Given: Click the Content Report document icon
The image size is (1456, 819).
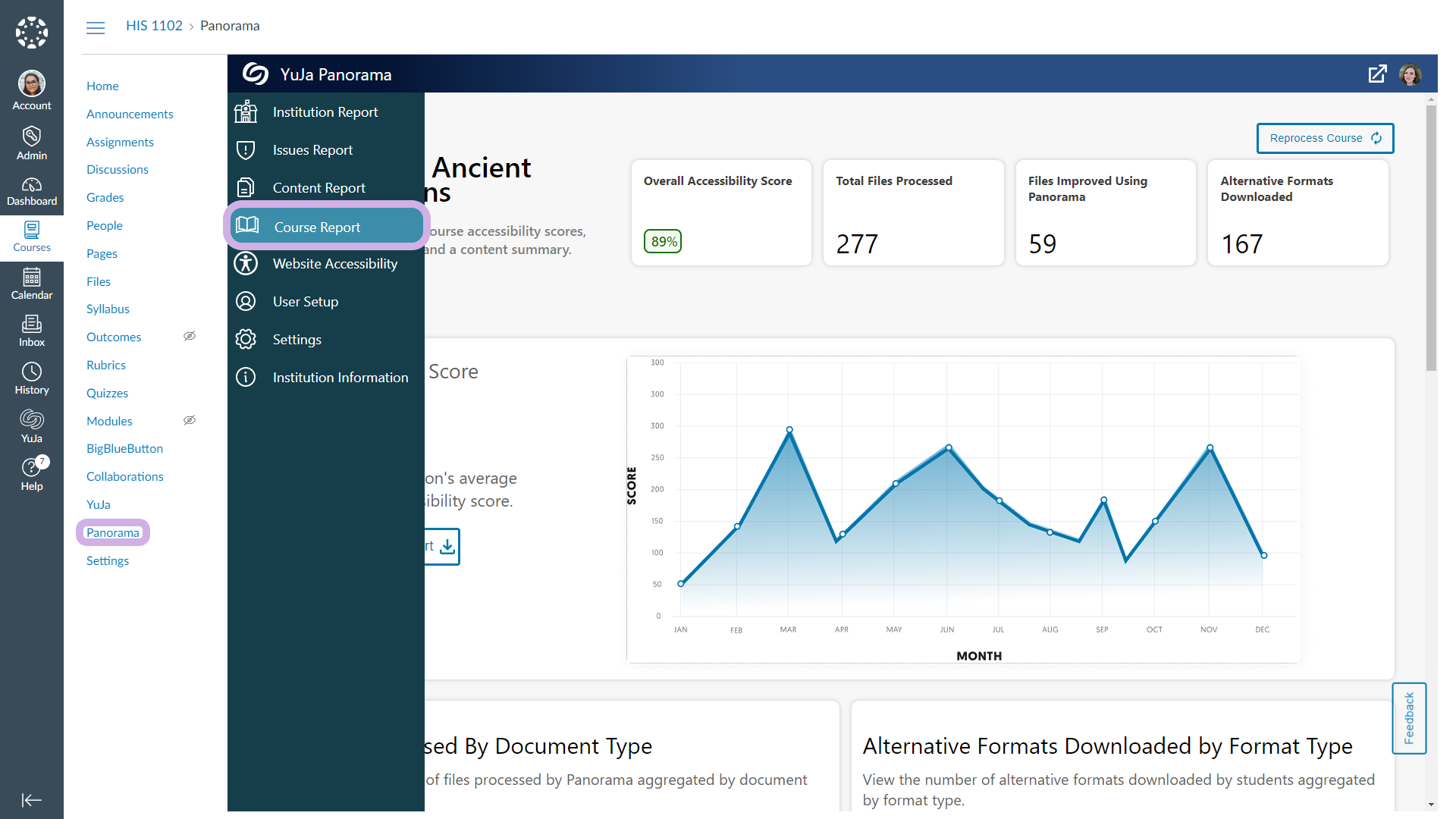Looking at the screenshot, I should [246, 187].
